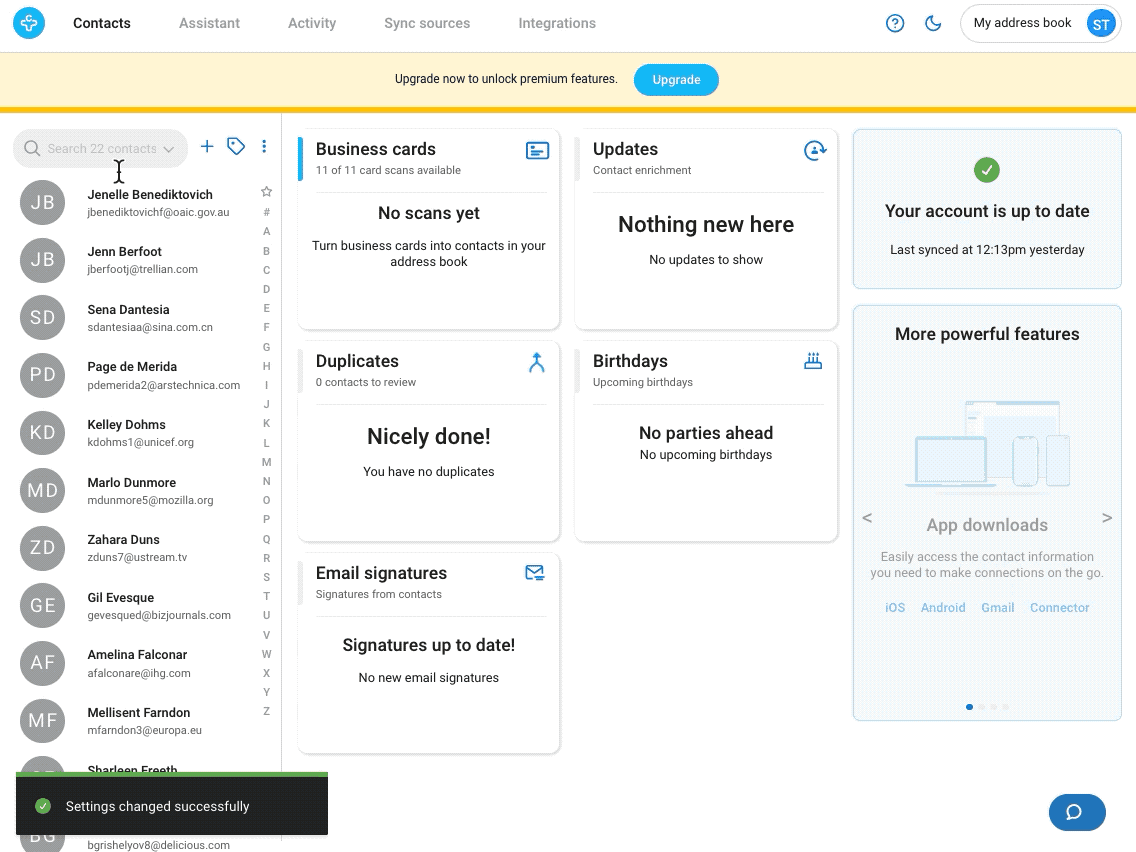
Task: Click the GE avatar of Gil Evesque
Action: tap(42, 606)
